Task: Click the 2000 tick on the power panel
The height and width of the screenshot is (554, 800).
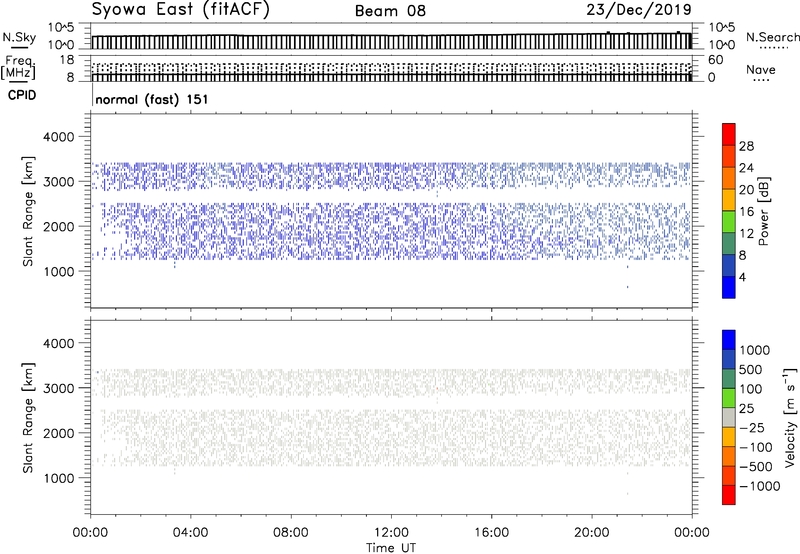Action: [59, 226]
